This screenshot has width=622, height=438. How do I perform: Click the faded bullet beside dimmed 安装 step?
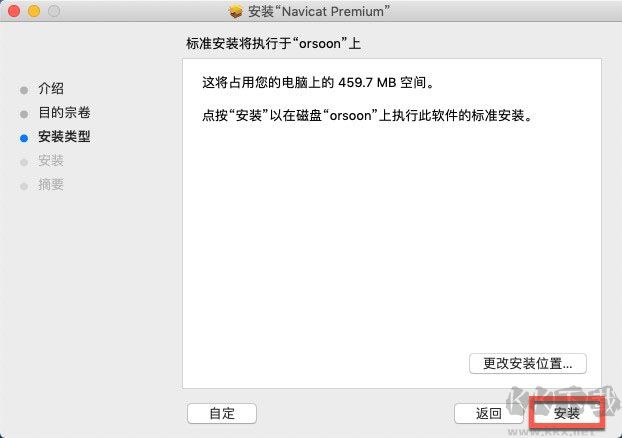pos(24,162)
